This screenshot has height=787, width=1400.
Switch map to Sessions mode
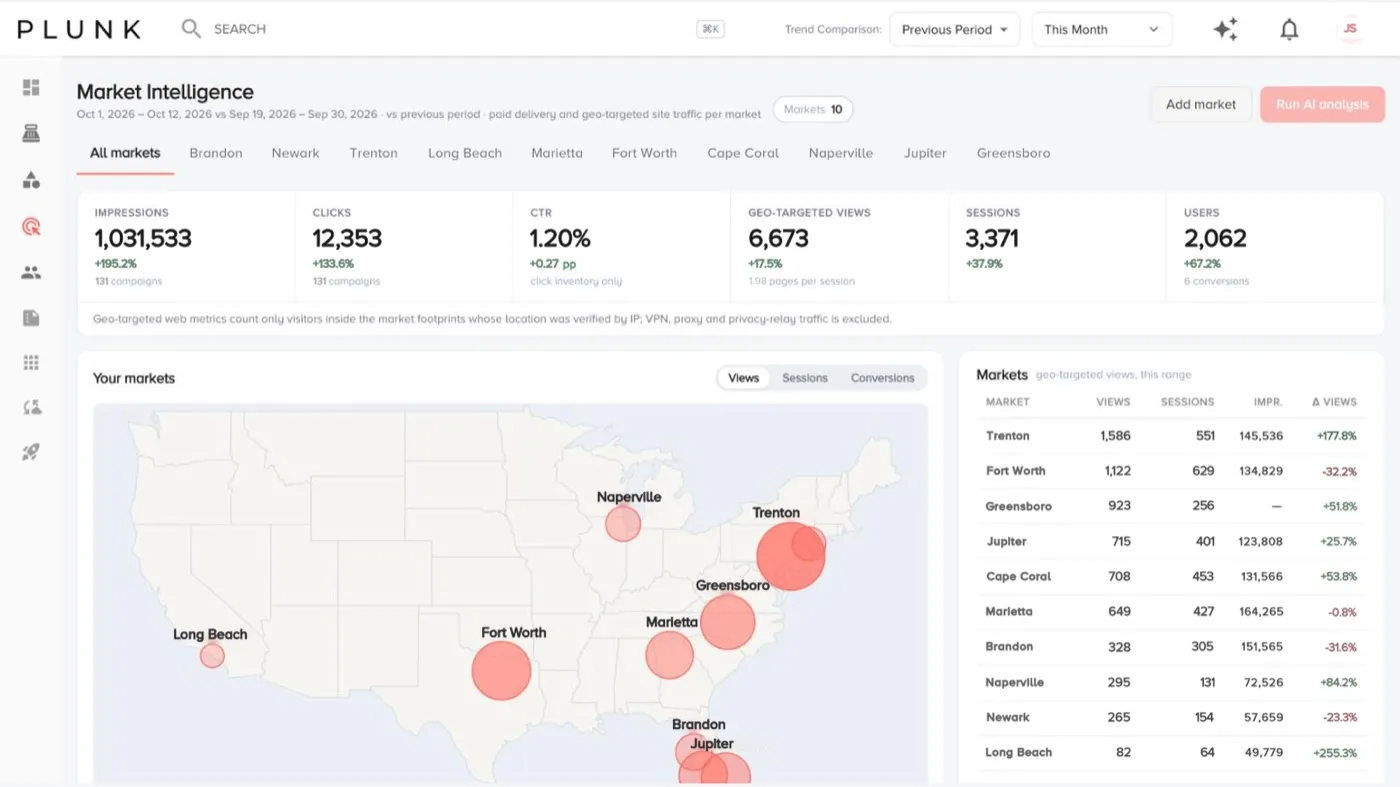tap(805, 378)
